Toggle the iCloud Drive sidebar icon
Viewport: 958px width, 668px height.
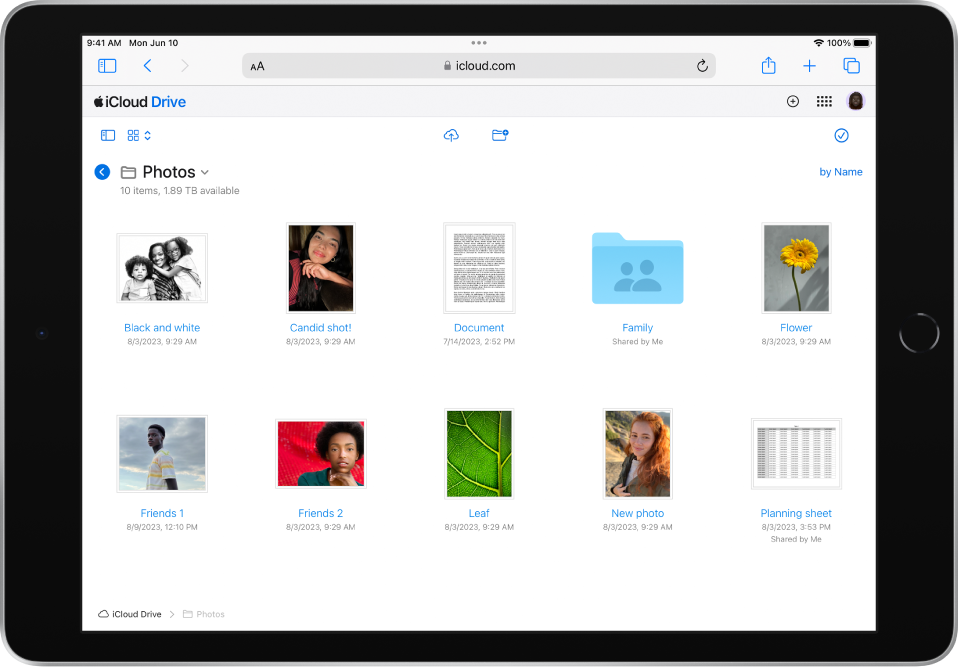pos(107,135)
